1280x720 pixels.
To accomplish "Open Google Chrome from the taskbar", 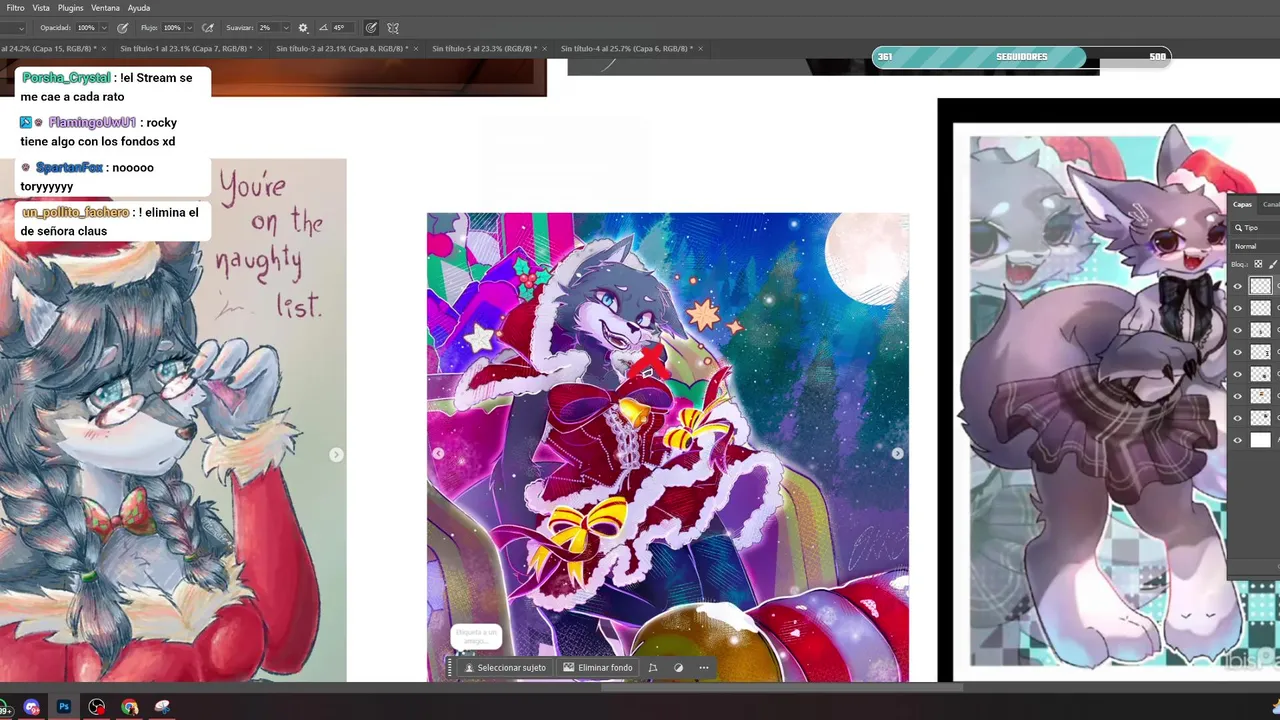I will click(x=129, y=707).
